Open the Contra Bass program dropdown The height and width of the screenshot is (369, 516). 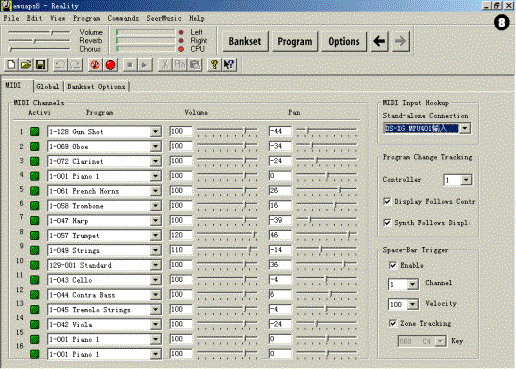pos(155,295)
